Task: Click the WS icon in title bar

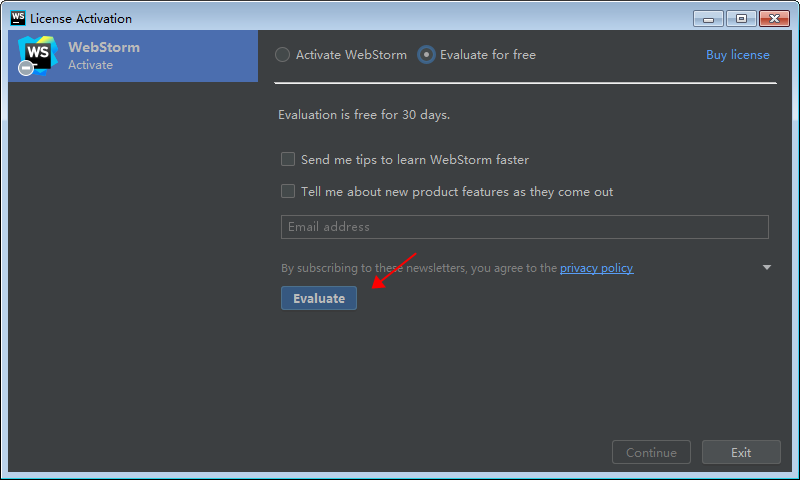Action: (18, 18)
